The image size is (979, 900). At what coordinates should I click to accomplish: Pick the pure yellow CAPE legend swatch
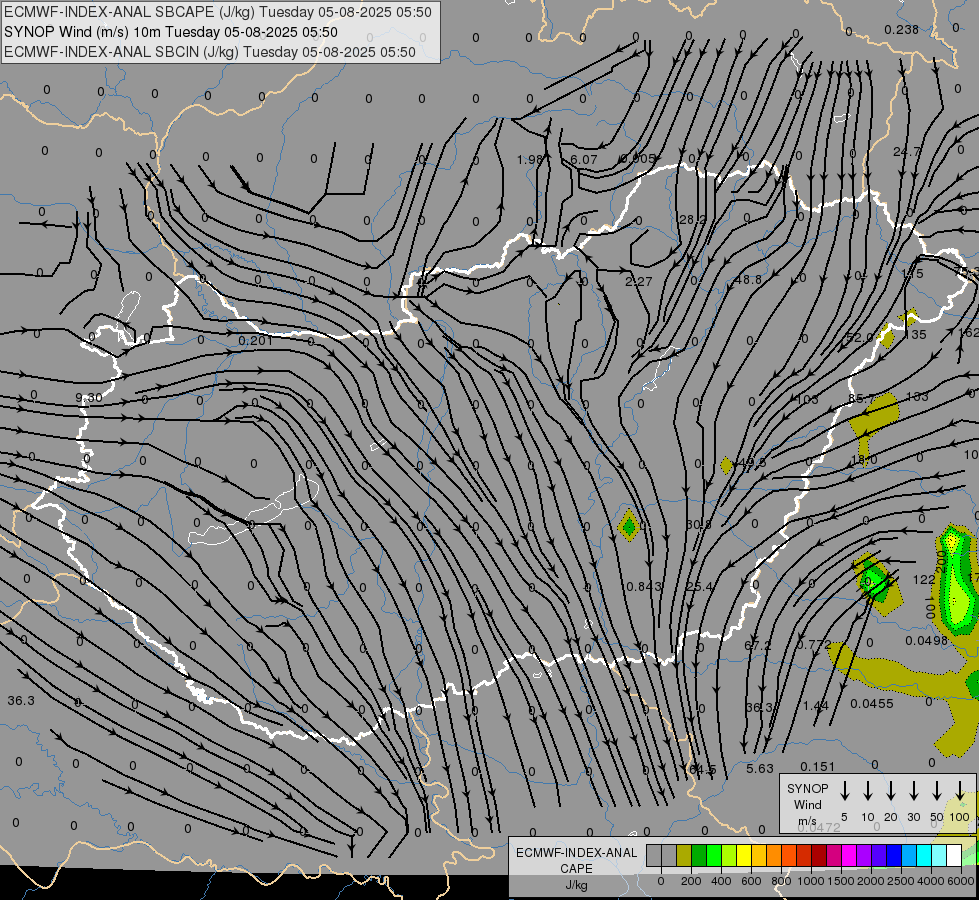[744, 855]
